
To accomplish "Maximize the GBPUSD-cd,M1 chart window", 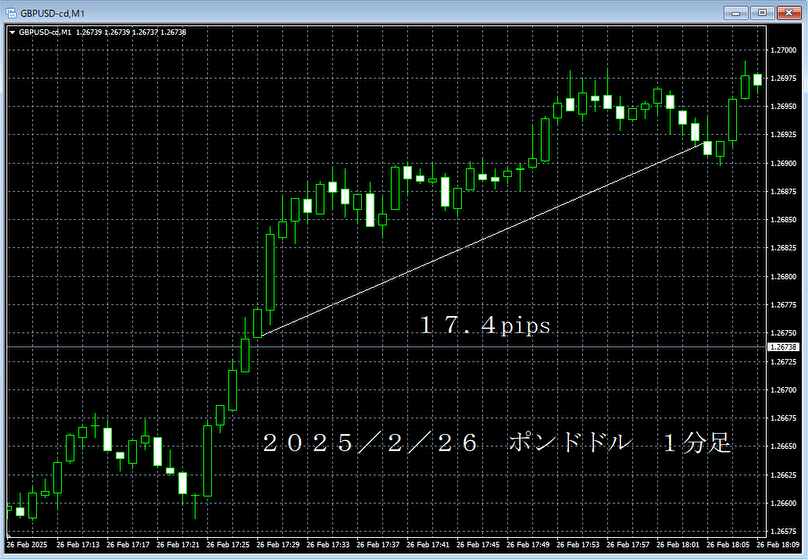I will (762, 13).
